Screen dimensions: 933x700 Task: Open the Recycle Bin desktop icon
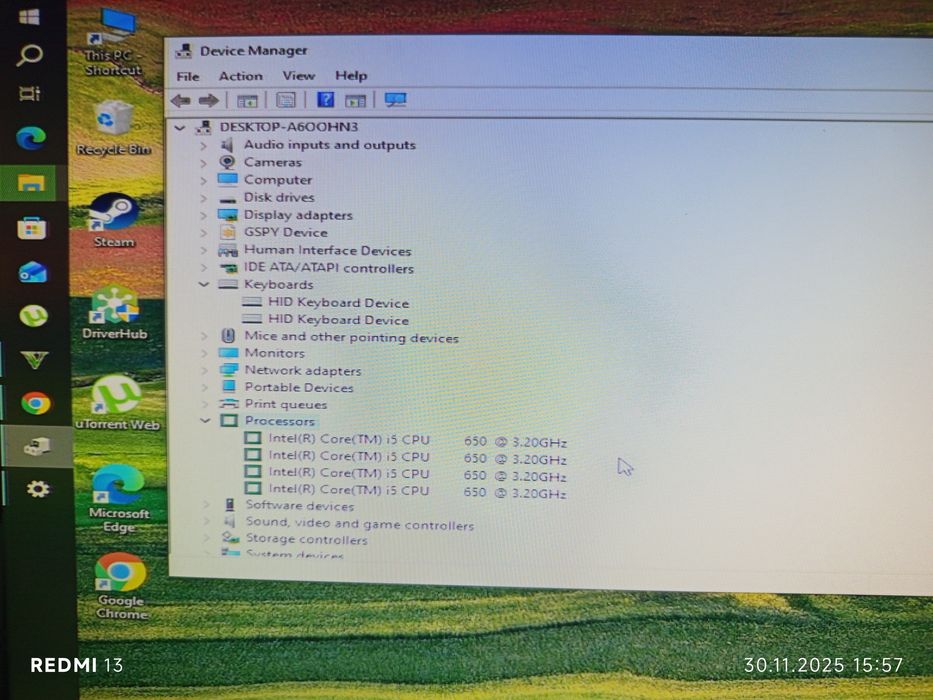pos(114,127)
